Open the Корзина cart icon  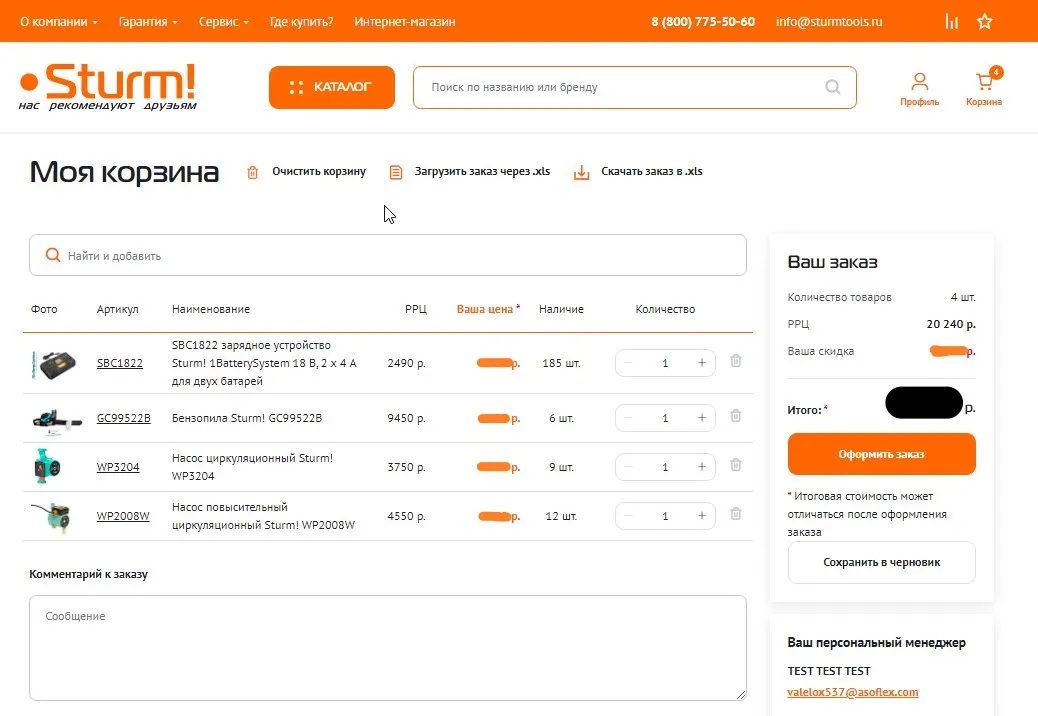point(983,87)
